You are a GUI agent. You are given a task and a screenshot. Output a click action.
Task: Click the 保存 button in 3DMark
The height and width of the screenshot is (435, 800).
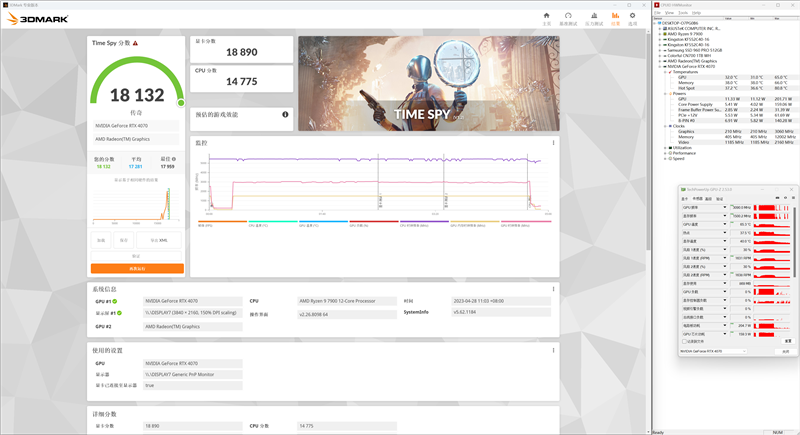123,240
